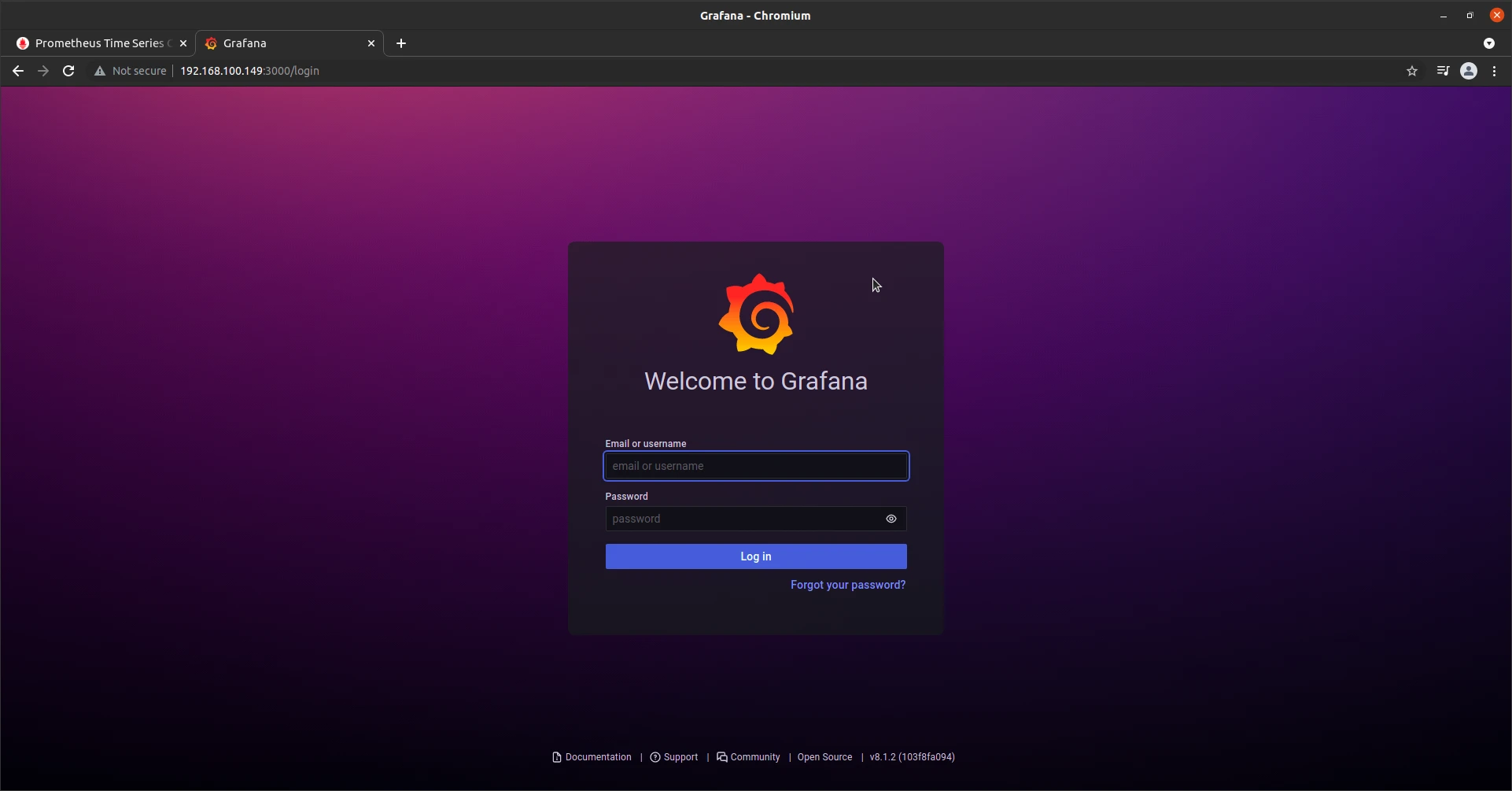Open the Documentation link icon in the footer
Viewport: 1512px width, 791px height.
click(x=557, y=757)
